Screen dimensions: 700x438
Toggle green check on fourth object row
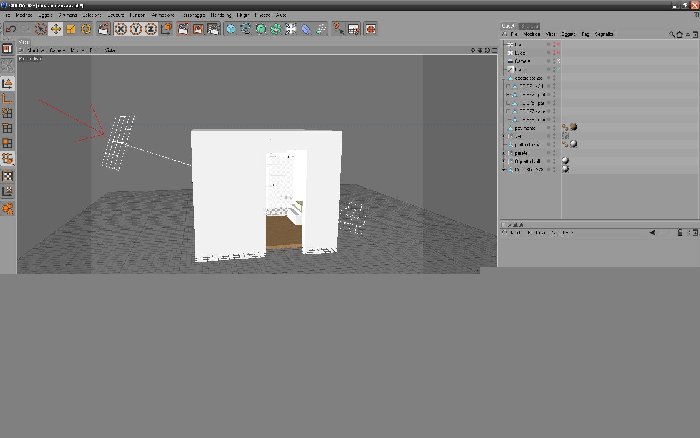557,70
